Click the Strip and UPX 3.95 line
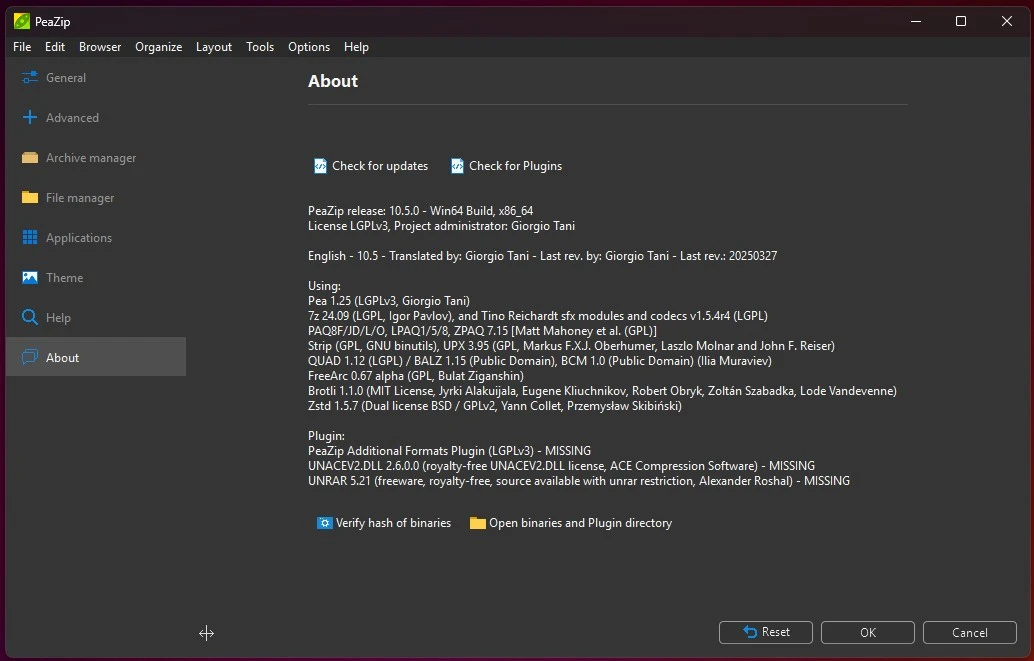Viewport: 1034px width, 661px height. tap(571, 346)
